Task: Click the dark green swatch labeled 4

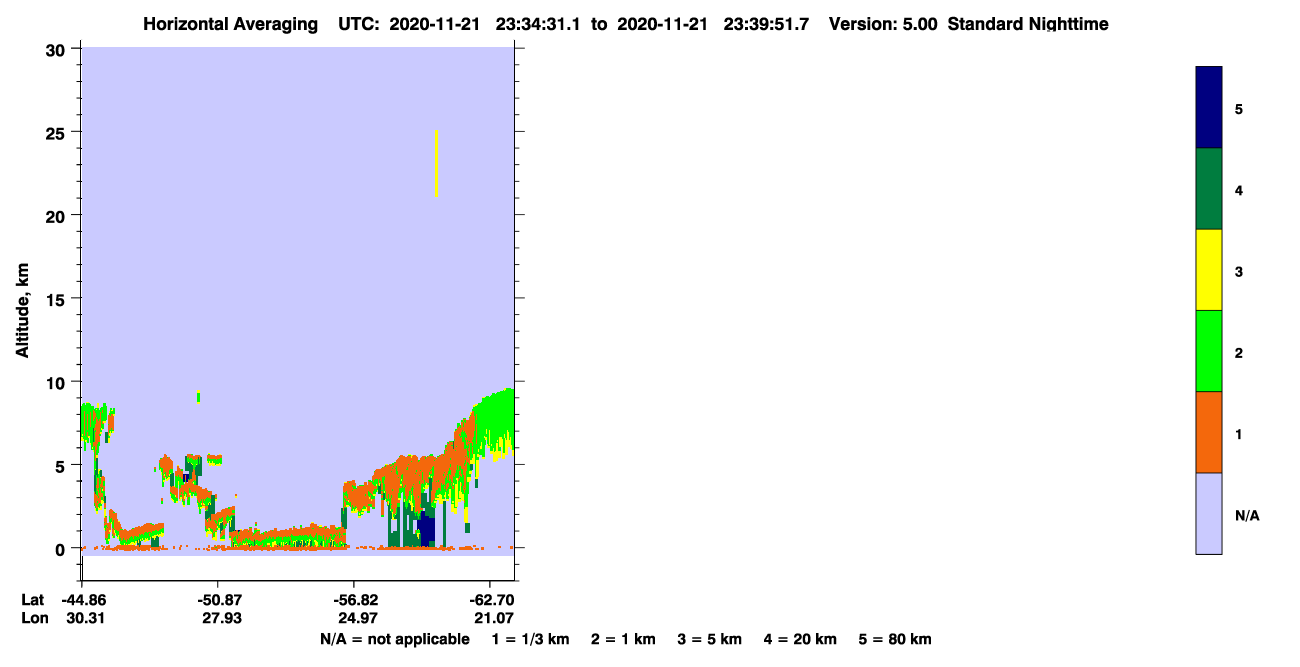Action: point(1209,189)
